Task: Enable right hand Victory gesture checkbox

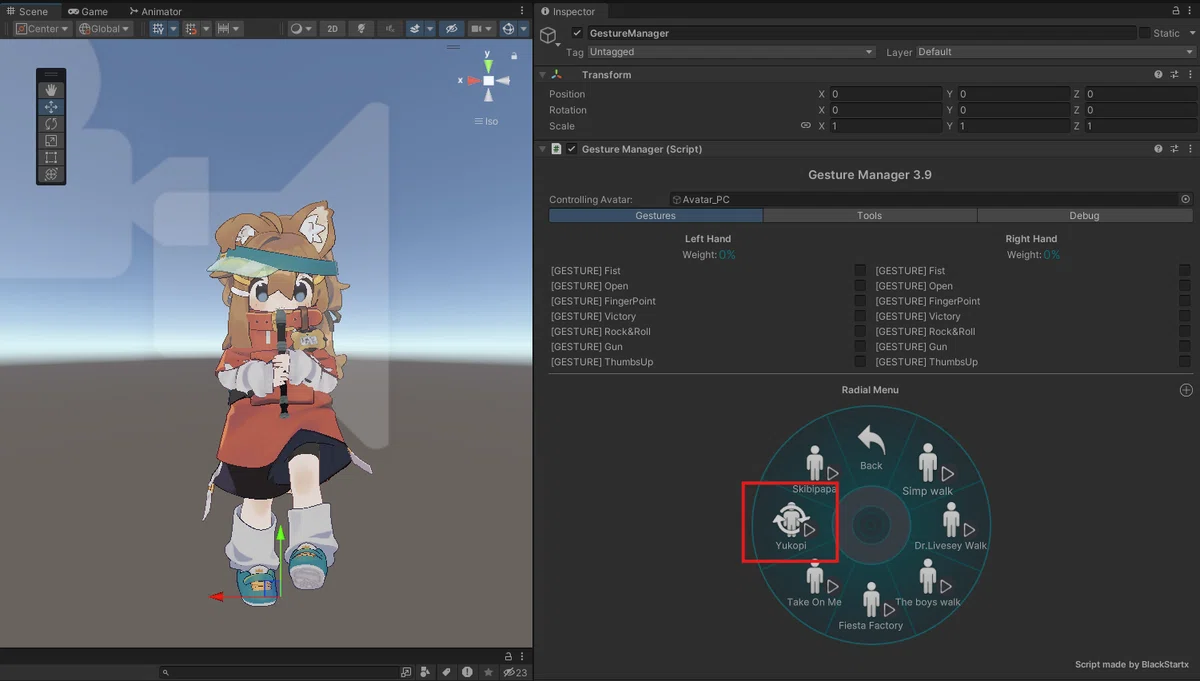Action: [x=1185, y=316]
